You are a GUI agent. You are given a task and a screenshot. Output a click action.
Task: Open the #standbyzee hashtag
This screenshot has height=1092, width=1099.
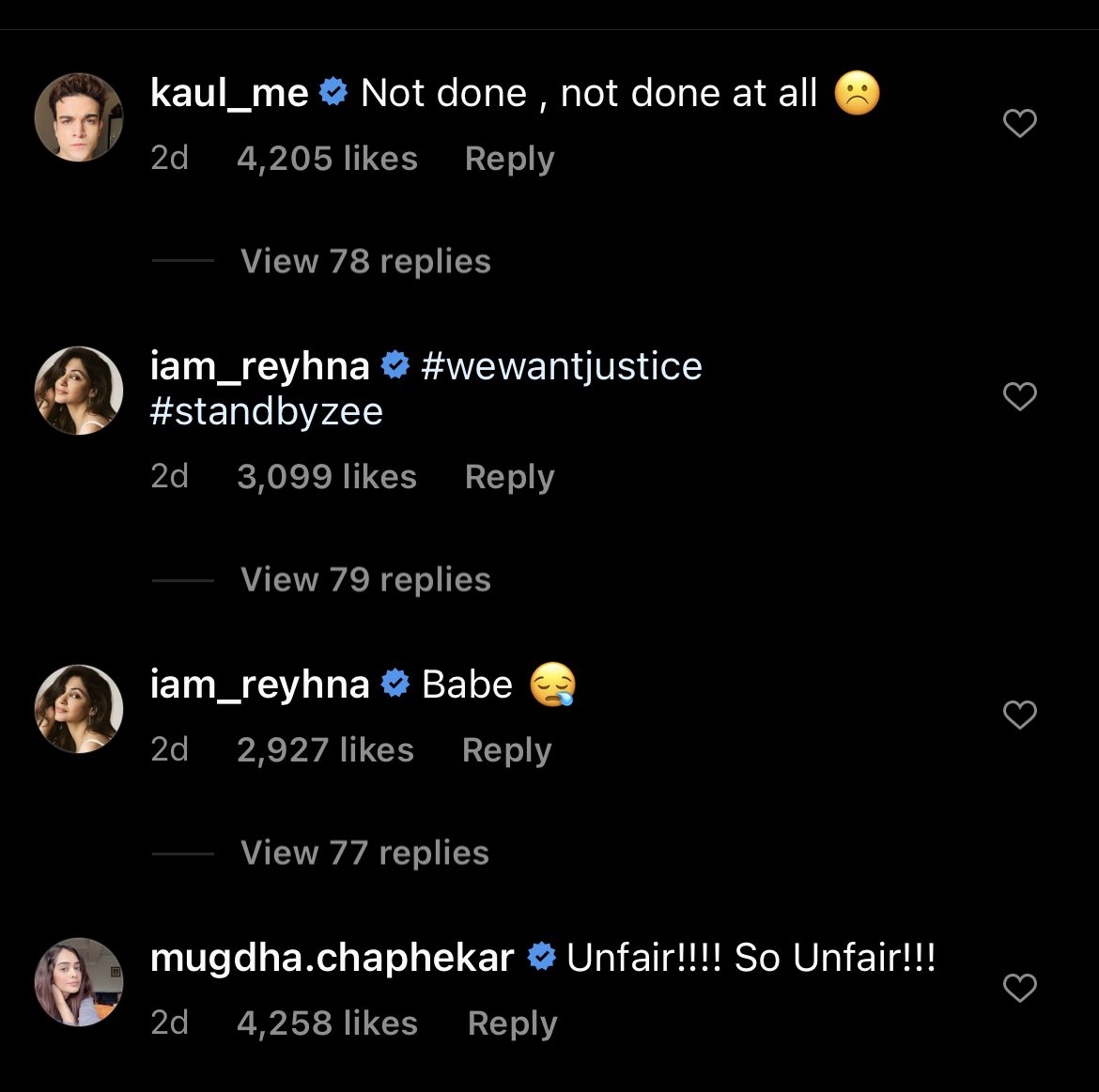pos(267,410)
